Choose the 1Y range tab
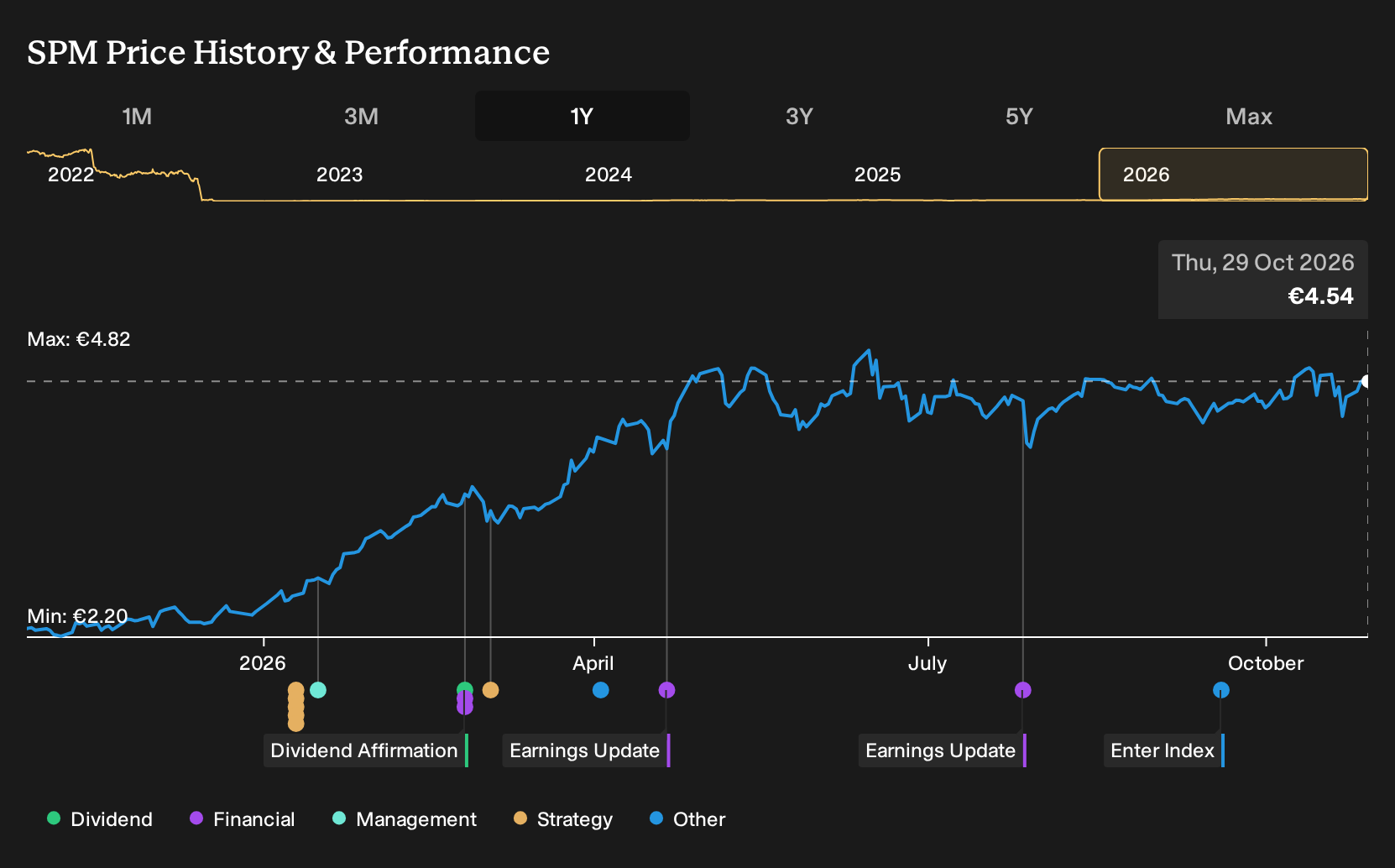Viewport: 1395px width, 868px height. [583, 116]
